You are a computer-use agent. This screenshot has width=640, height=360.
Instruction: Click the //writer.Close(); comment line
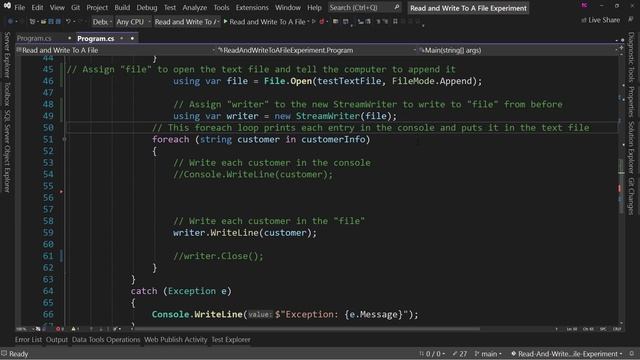(x=218, y=256)
